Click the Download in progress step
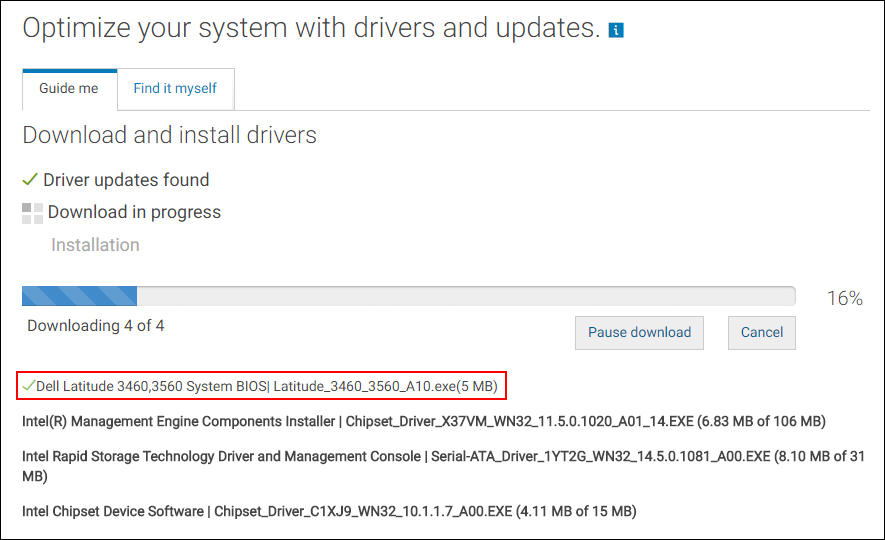The image size is (885, 540). [x=134, y=212]
